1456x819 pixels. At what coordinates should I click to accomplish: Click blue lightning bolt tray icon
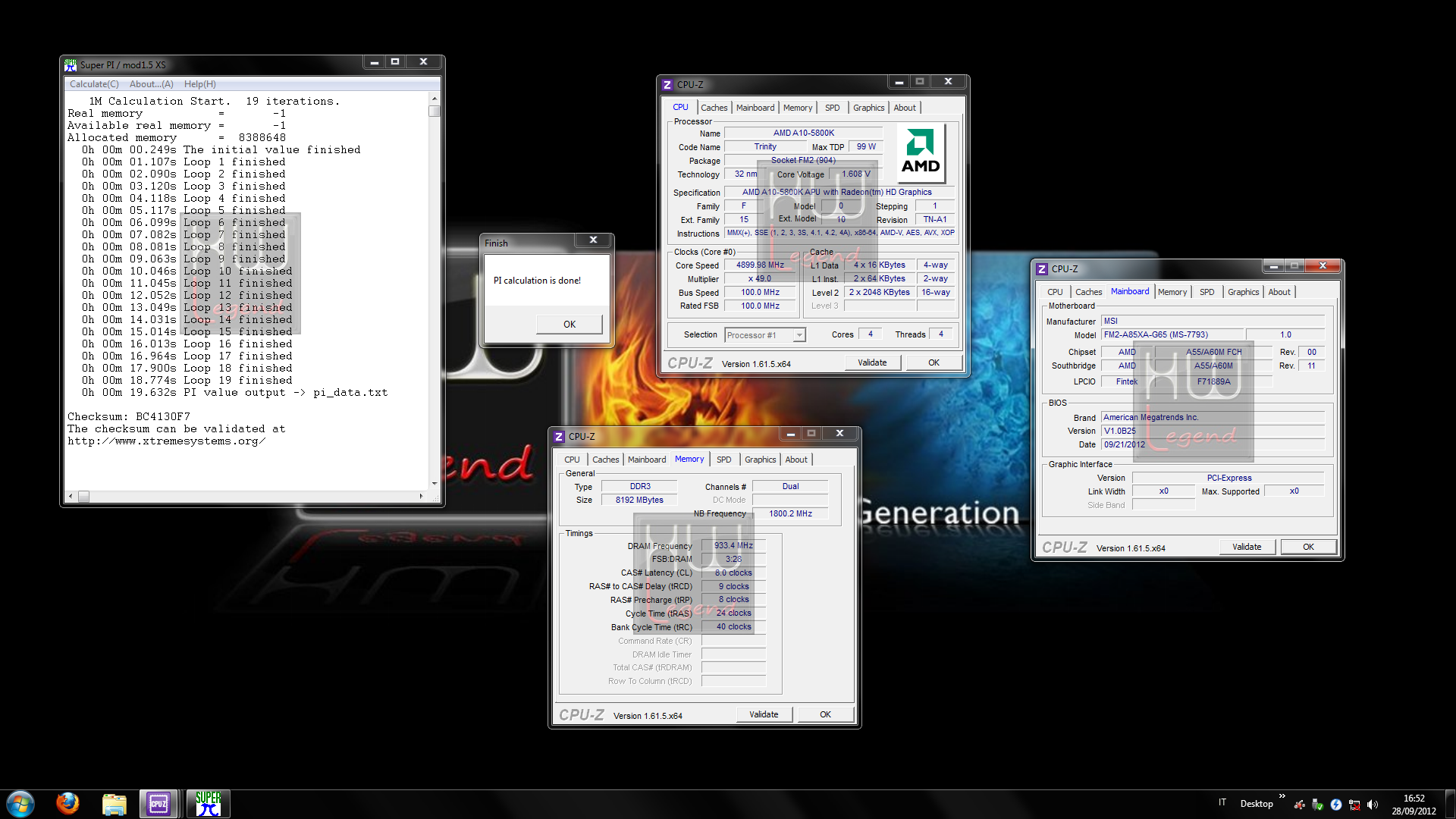(1335, 805)
